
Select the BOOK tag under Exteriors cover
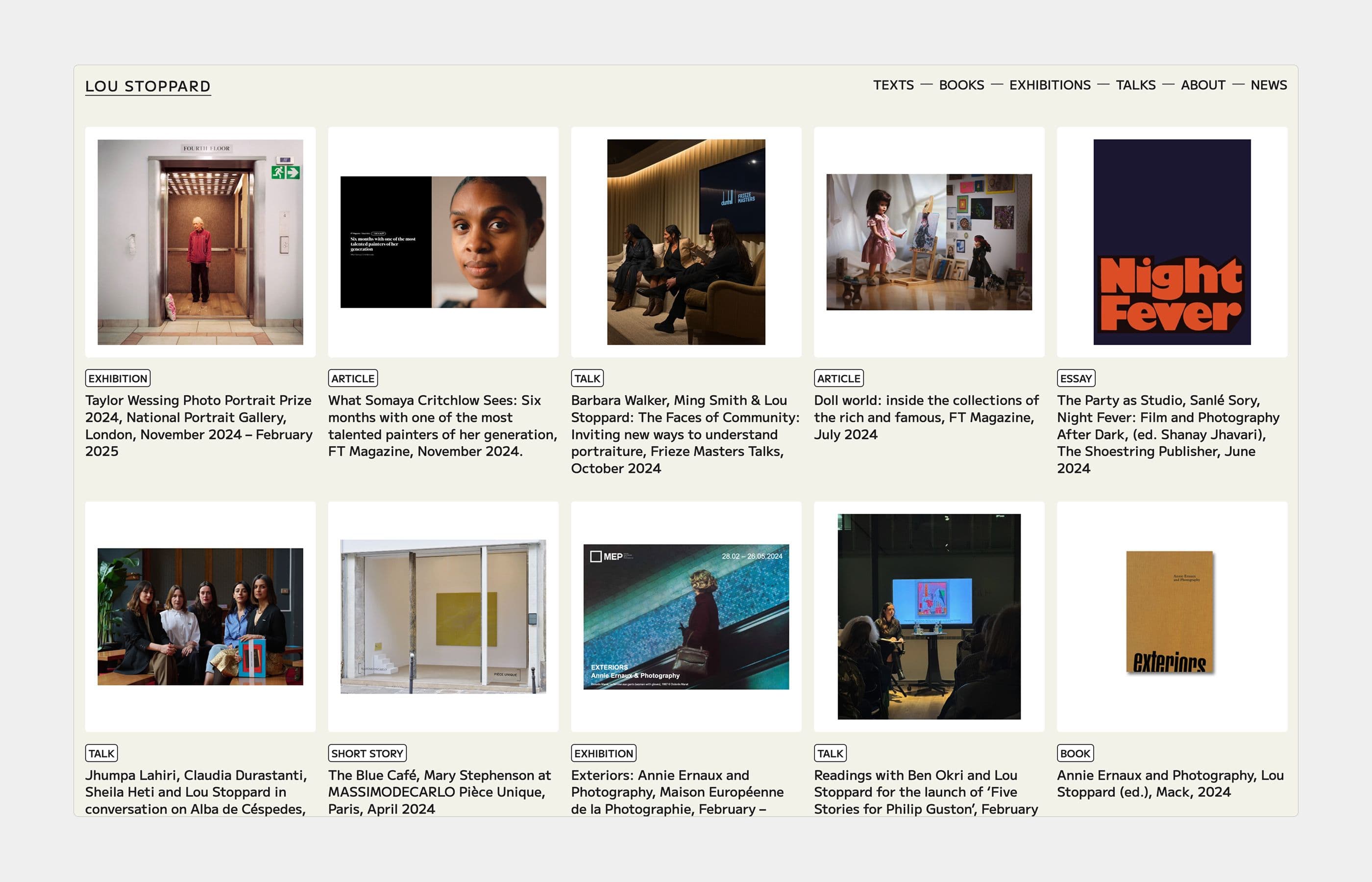[1074, 753]
